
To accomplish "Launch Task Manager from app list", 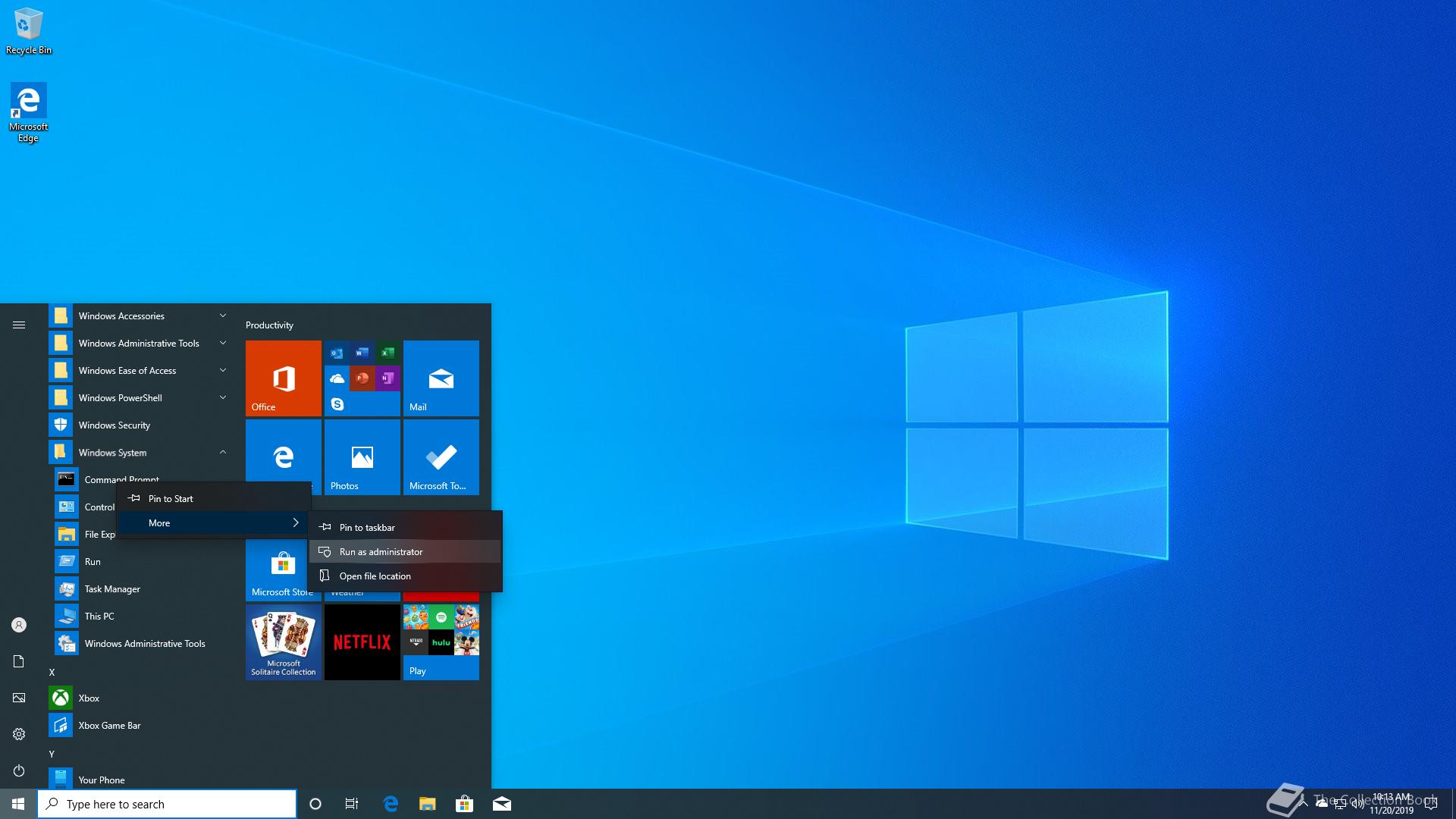I will [x=140, y=589].
